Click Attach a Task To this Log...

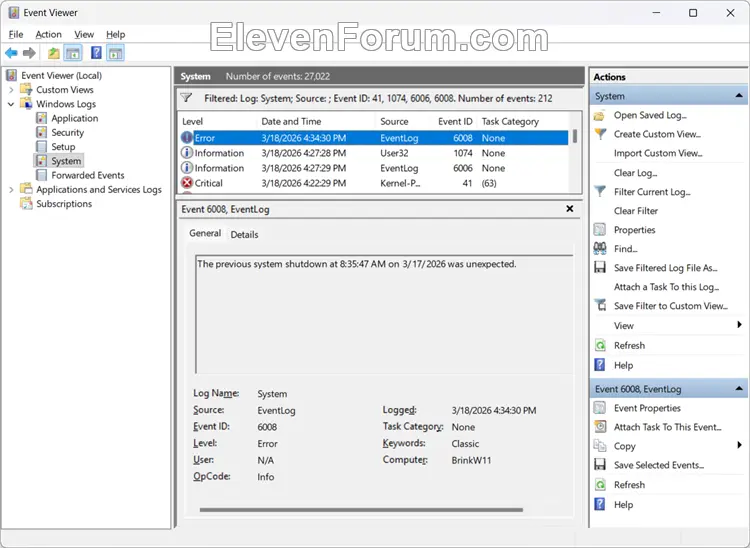point(666,287)
